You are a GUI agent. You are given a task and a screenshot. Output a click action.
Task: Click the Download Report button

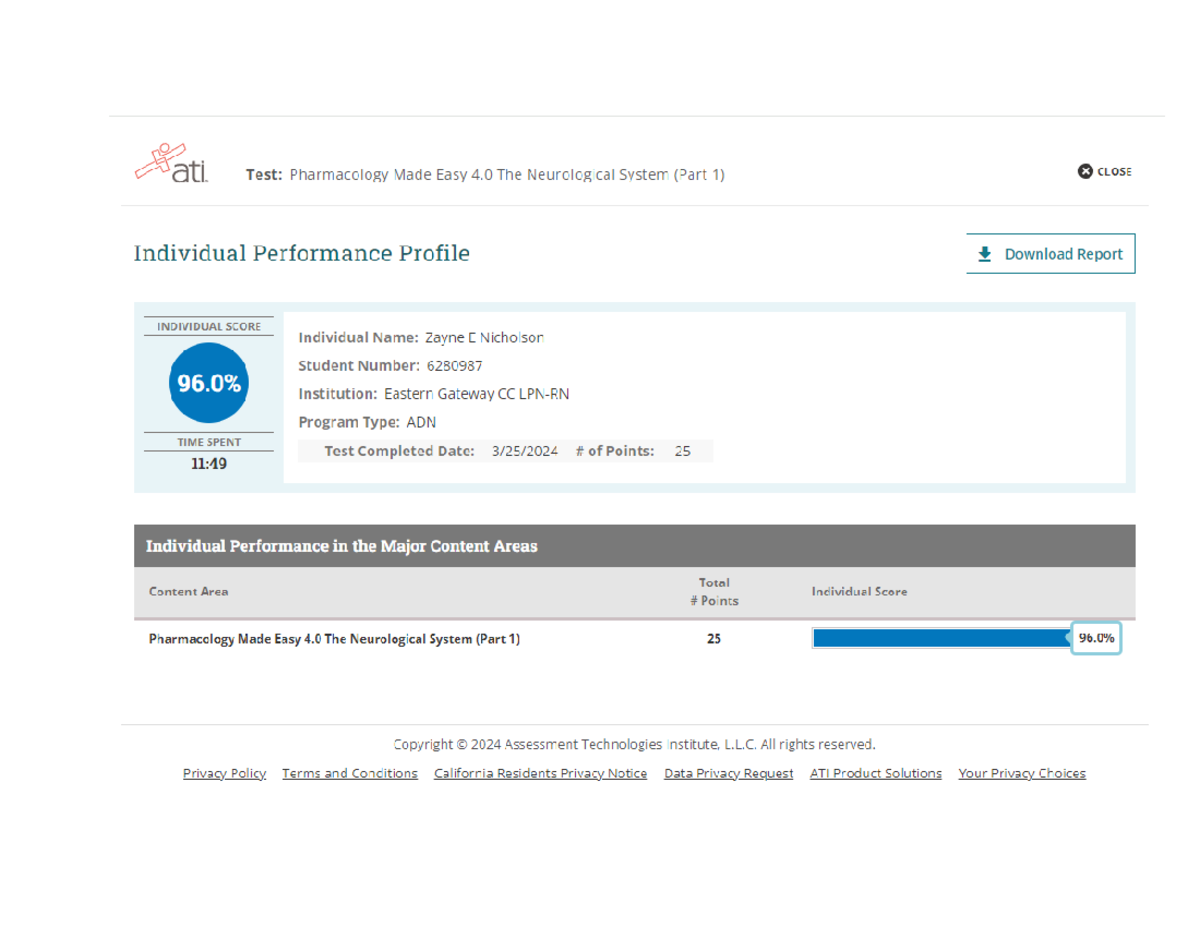point(1051,254)
